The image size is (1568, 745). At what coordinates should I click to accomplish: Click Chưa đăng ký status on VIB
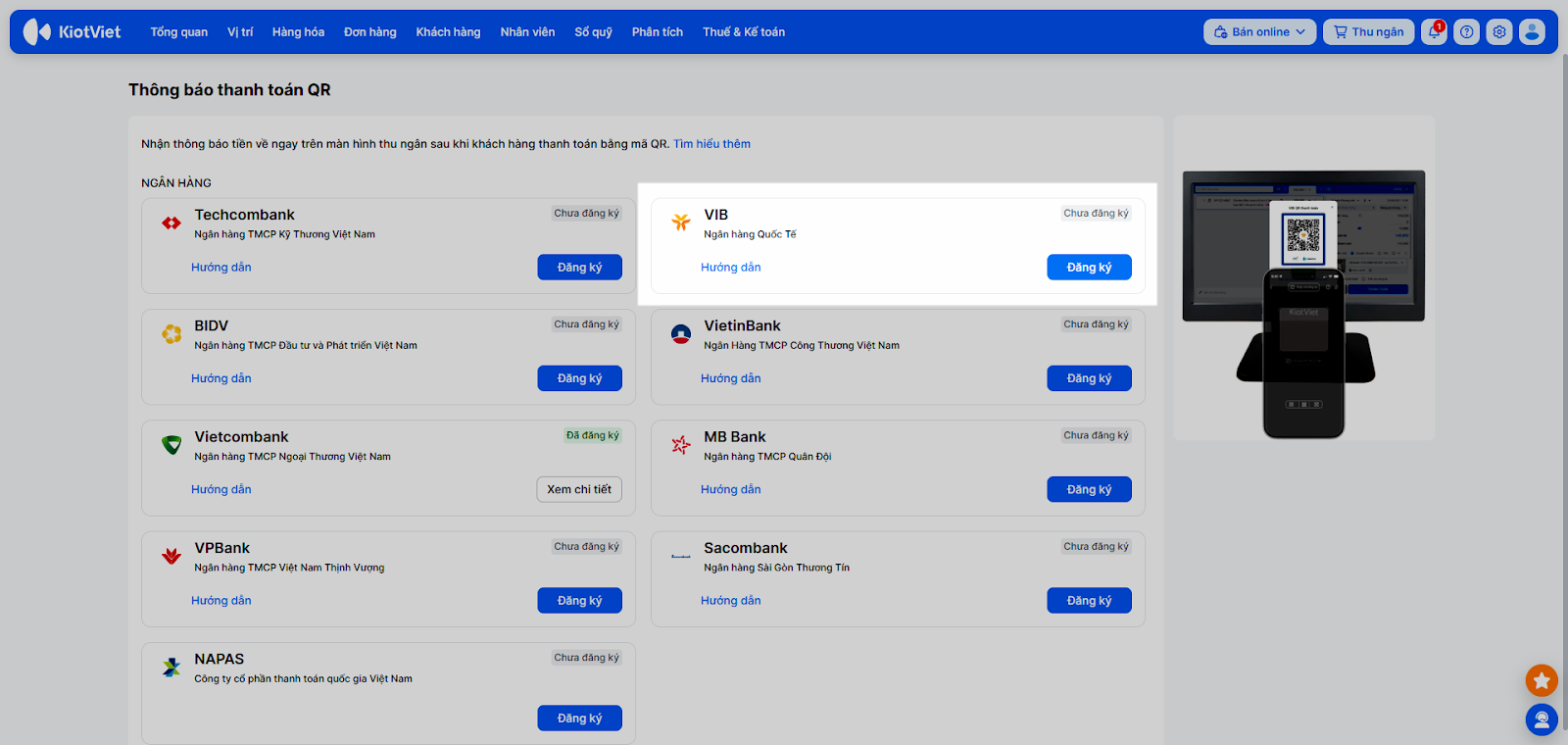pyautogui.click(x=1096, y=213)
